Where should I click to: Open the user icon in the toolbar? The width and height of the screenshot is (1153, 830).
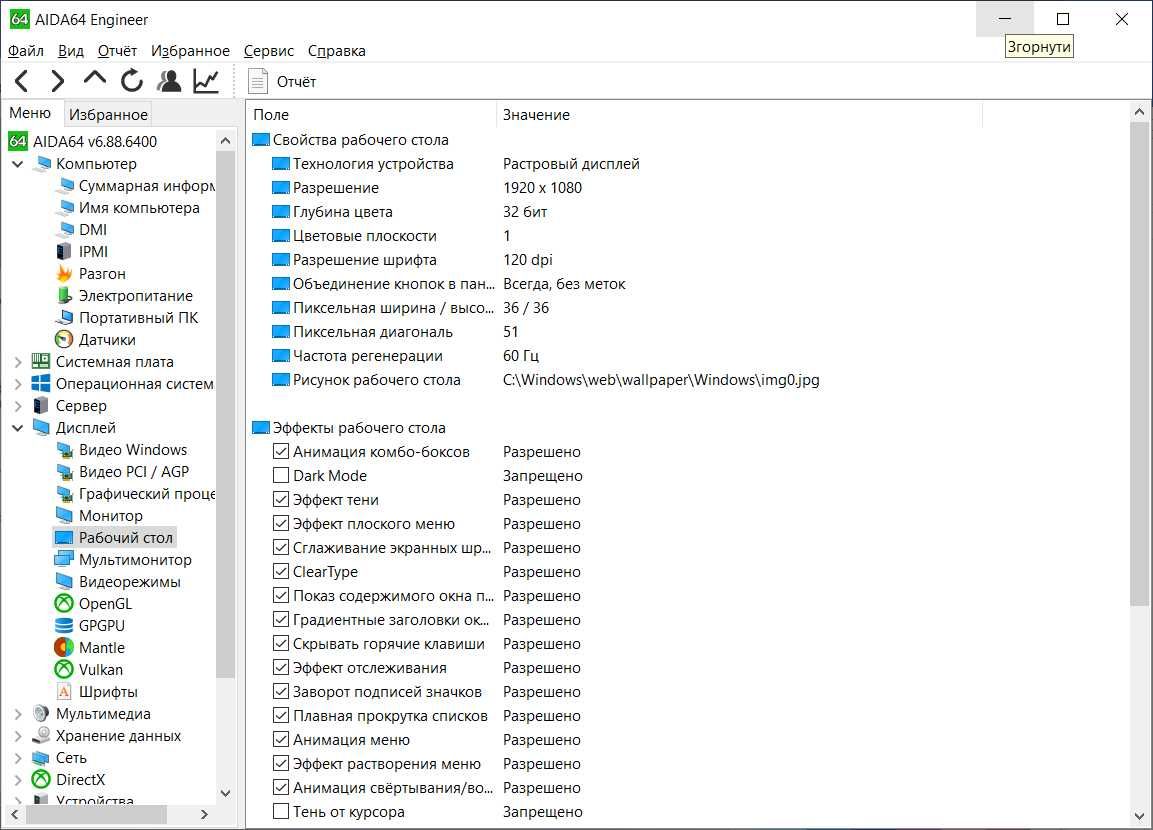[169, 81]
